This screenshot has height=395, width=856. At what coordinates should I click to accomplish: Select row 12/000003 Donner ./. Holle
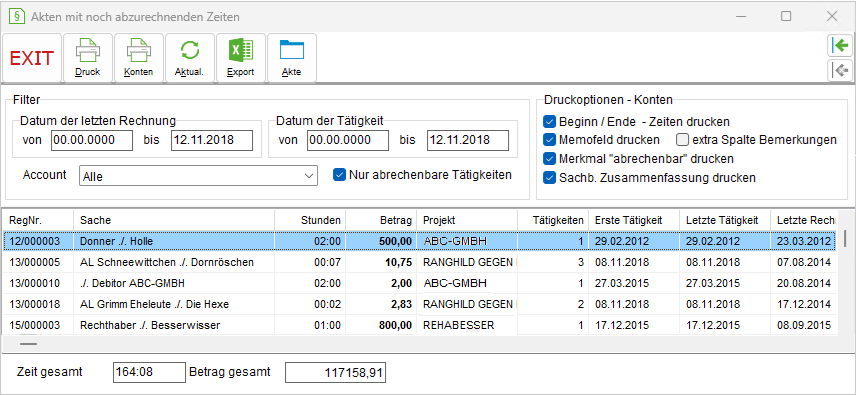coord(419,241)
